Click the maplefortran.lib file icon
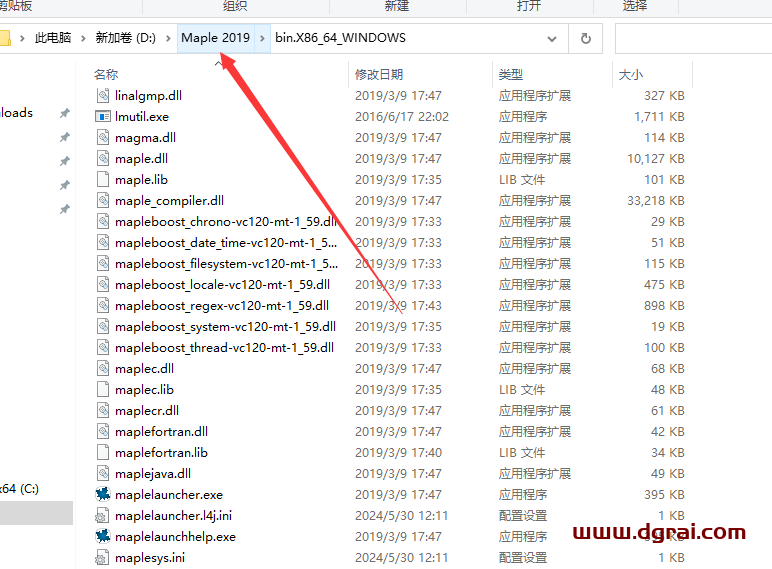772x569 pixels. (103, 452)
